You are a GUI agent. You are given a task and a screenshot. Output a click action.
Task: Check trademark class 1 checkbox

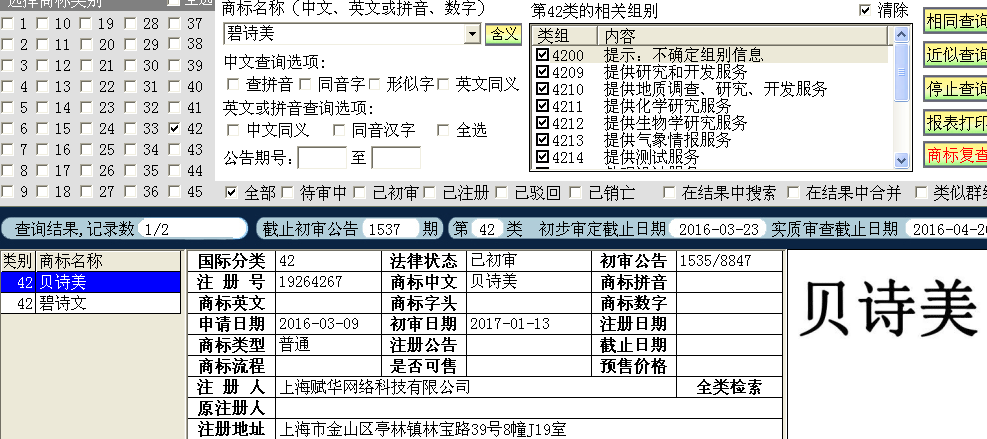click(7, 25)
